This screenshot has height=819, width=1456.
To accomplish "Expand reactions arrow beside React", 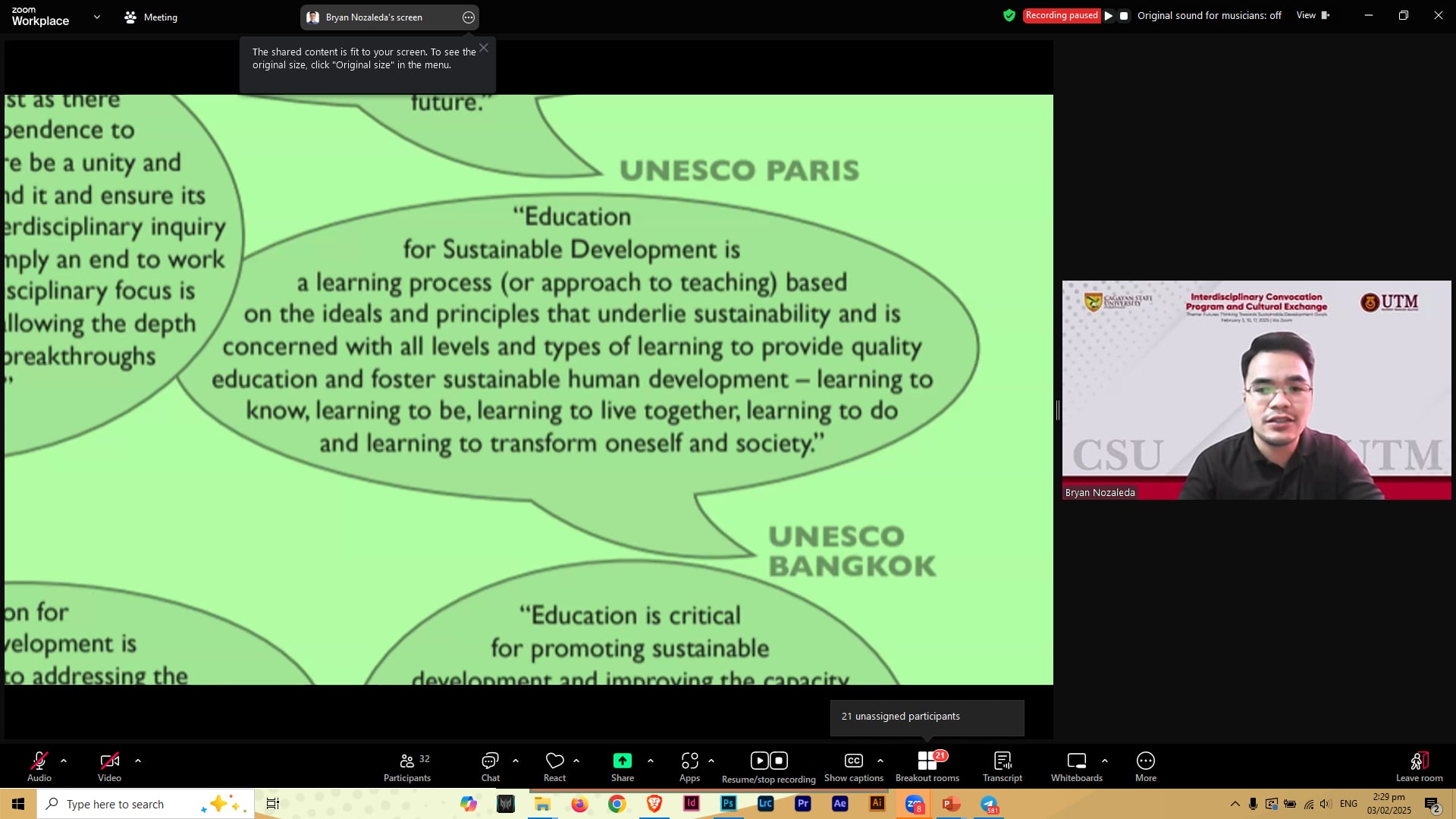I will (x=576, y=761).
